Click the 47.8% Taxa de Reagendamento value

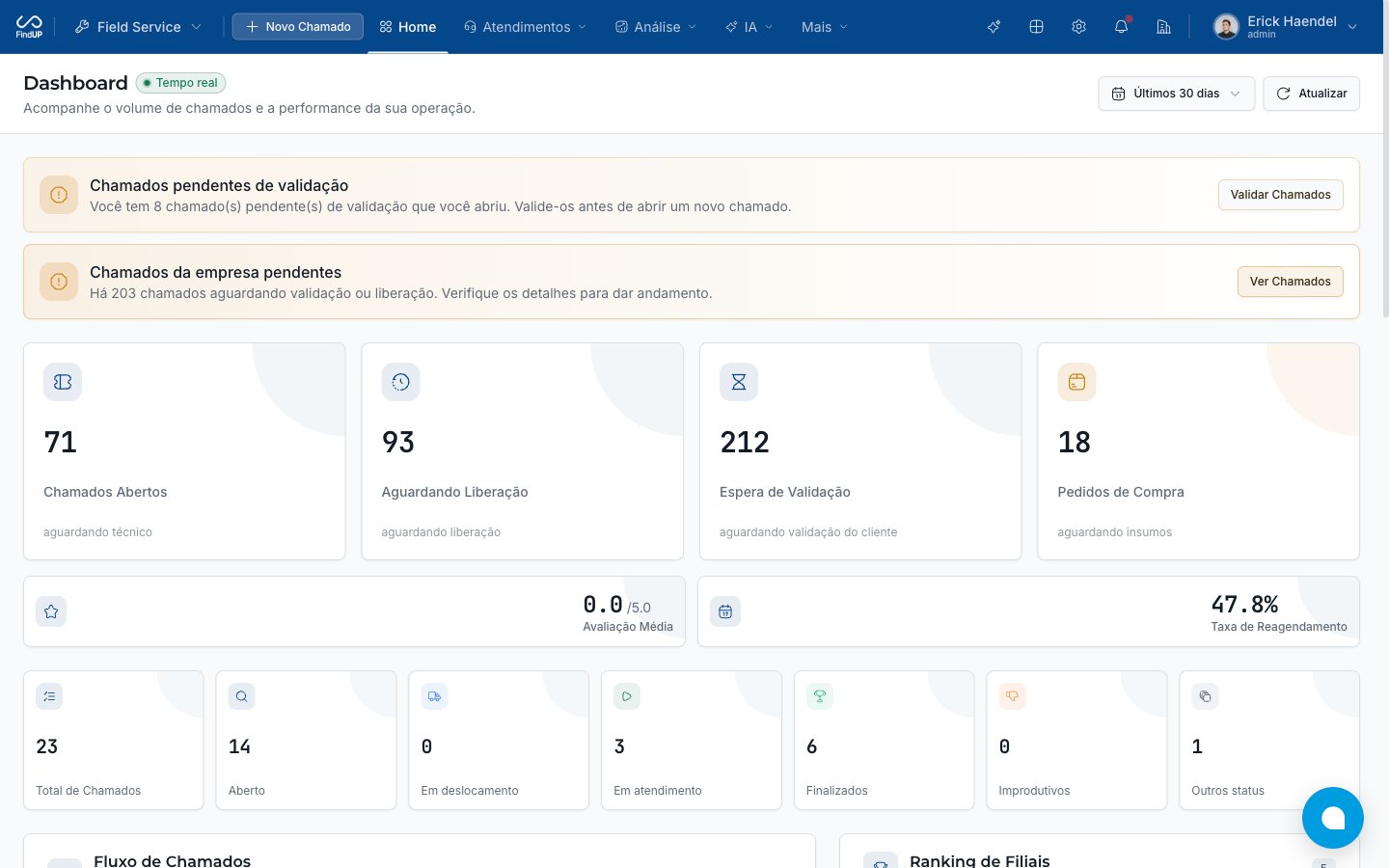(x=1244, y=605)
